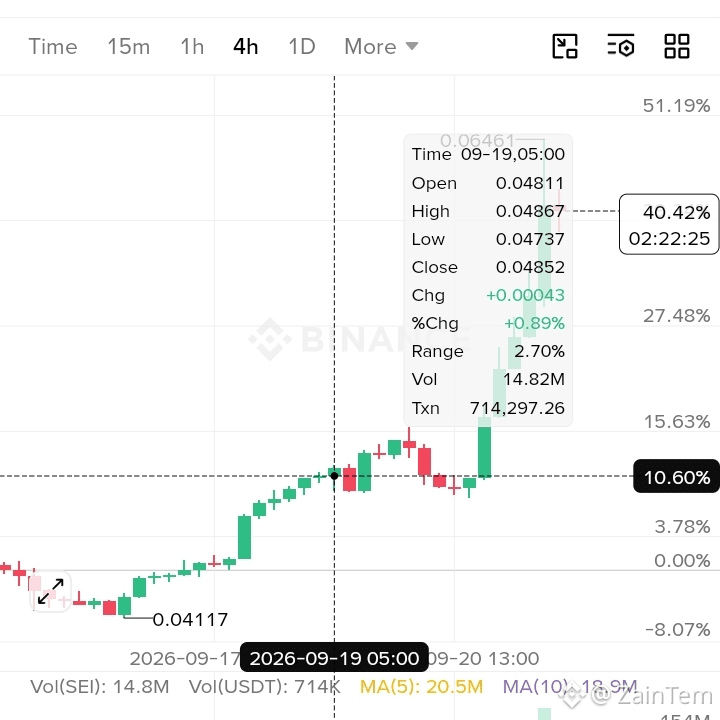This screenshot has width=720, height=720.
Task: Toggle the MA(5) volume indicator label
Action: 422,687
